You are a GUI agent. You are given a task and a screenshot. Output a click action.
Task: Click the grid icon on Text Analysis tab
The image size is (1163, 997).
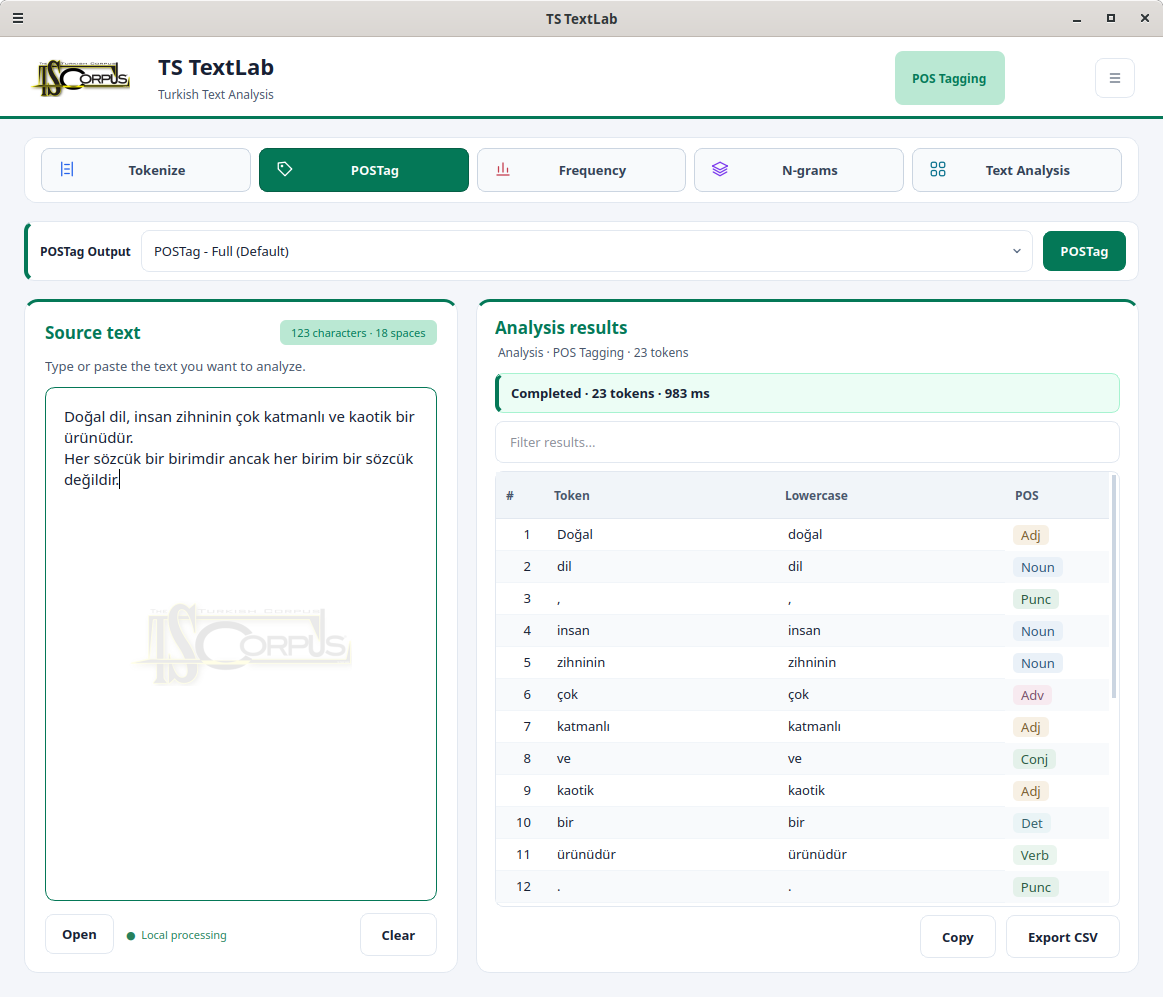[938, 170]
